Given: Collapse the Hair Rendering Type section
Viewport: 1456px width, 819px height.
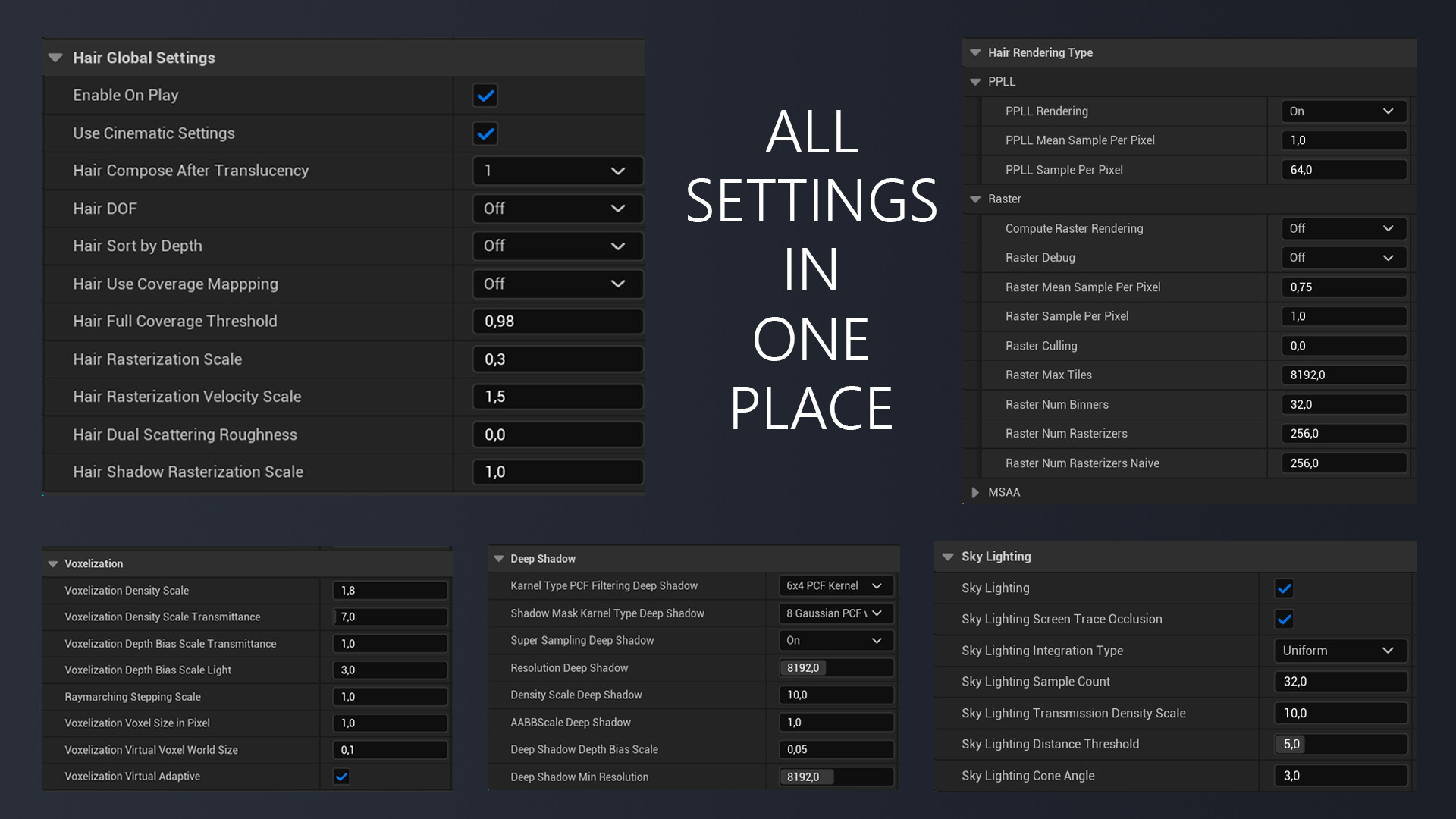Looking at the screenshot, I should coord(975,53).
